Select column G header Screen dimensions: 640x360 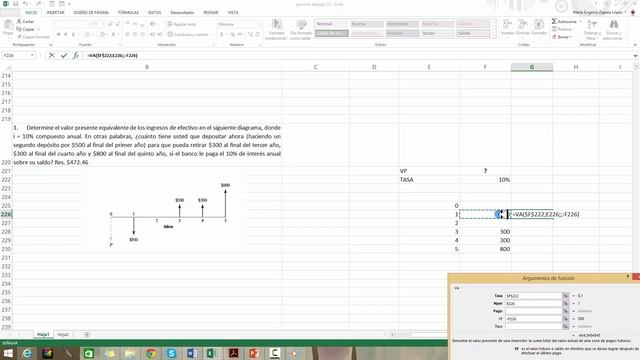[x=531, y=67]
